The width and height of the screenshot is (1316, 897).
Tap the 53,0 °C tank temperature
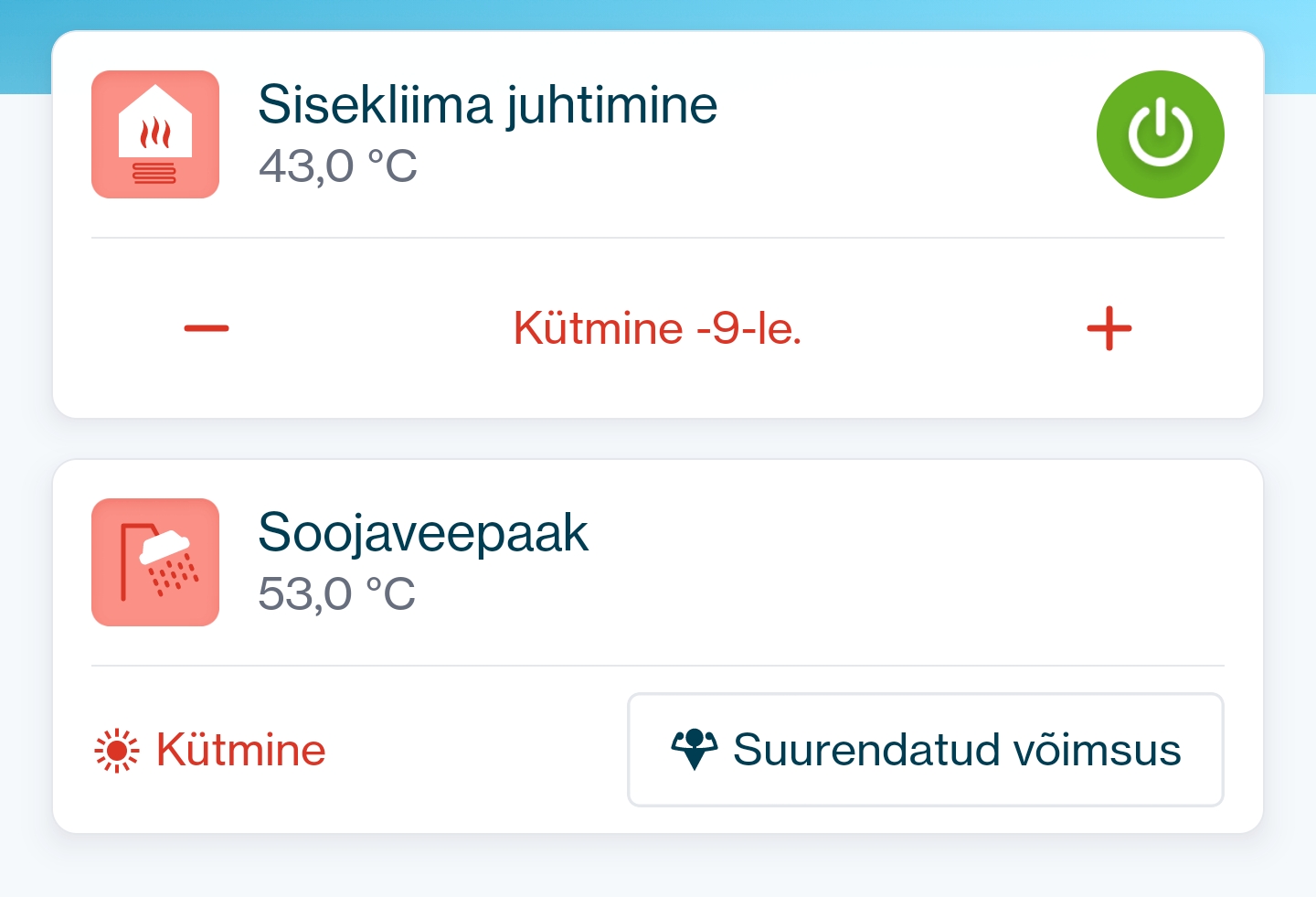pos(337,594)
